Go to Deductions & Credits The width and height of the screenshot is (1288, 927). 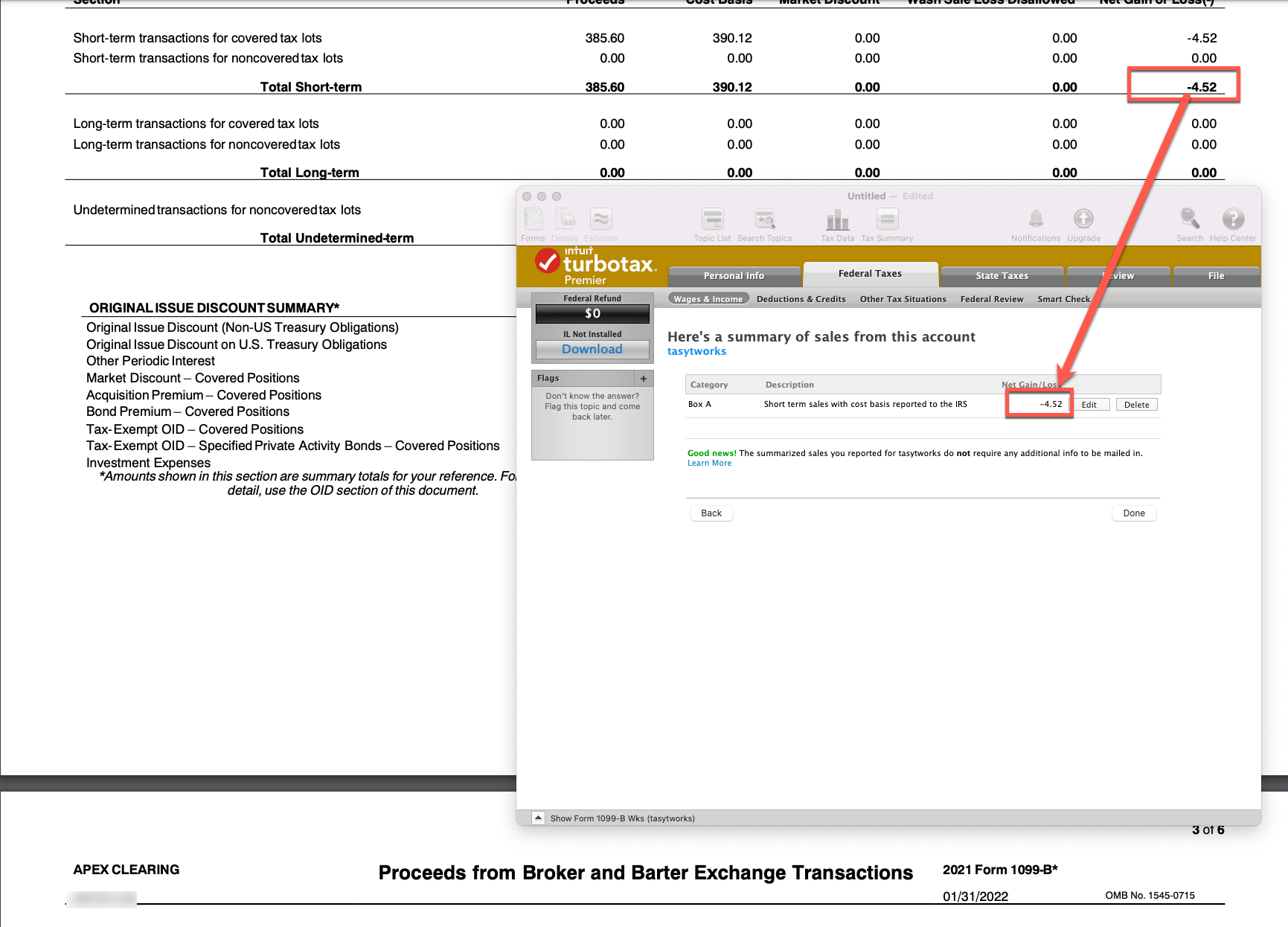801,298
